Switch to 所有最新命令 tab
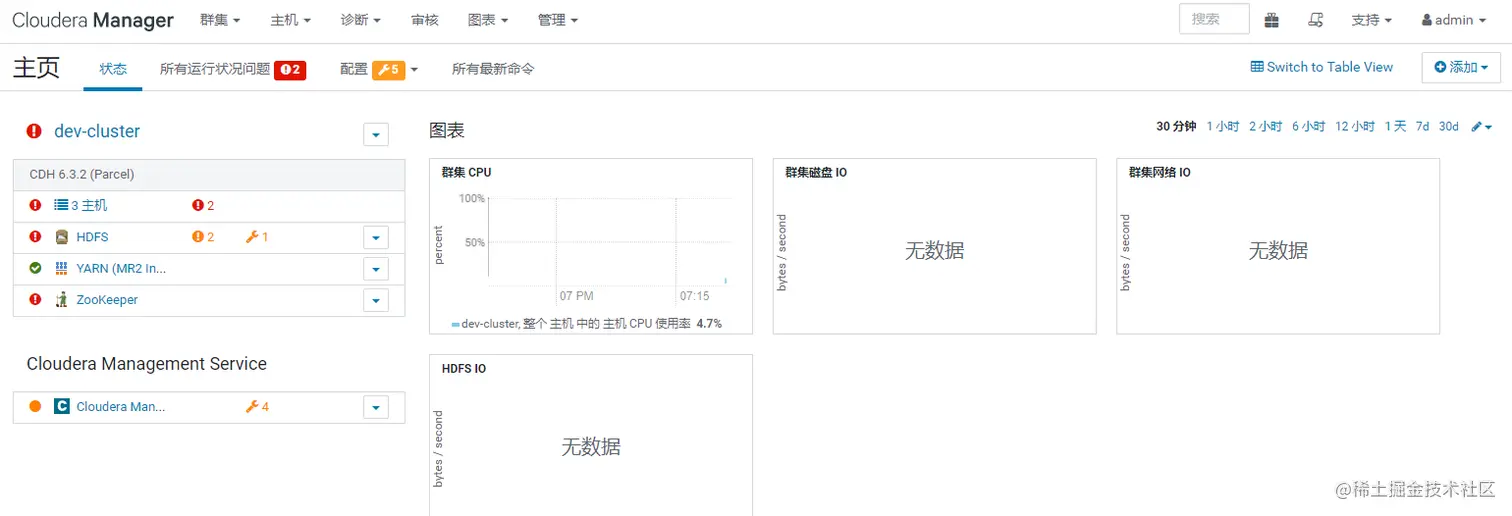Image resolution: width=1512 pixels, height=516 pixels. pos(493,69)
